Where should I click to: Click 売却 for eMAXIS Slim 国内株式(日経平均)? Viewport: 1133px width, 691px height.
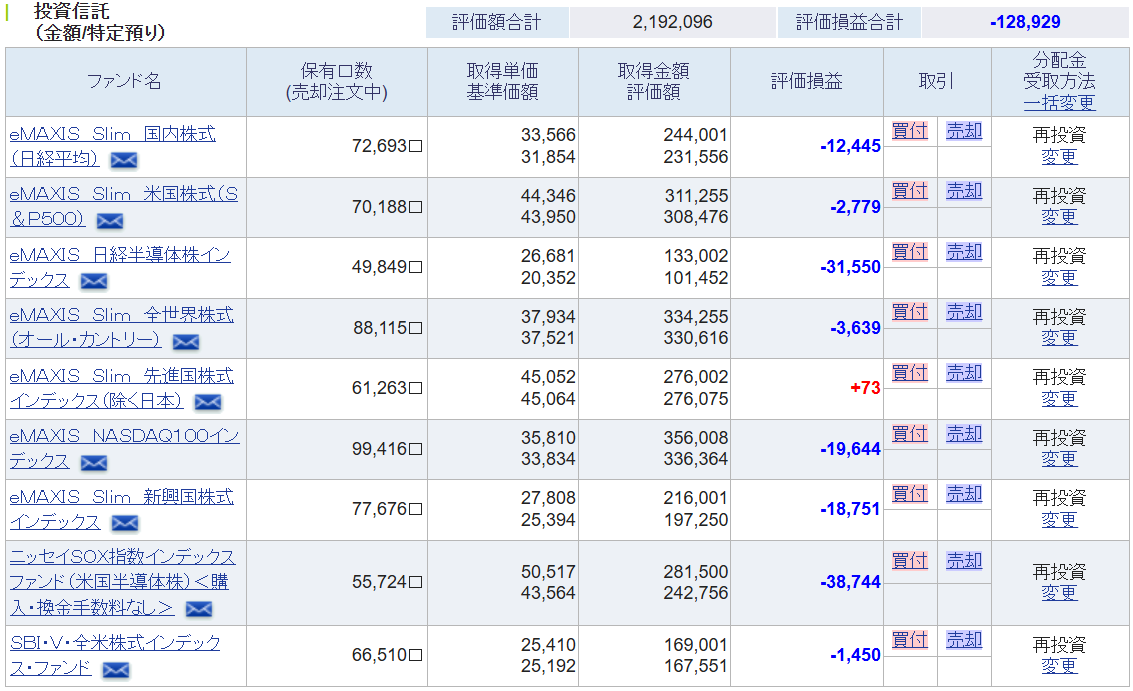click(x=965, y=131)
